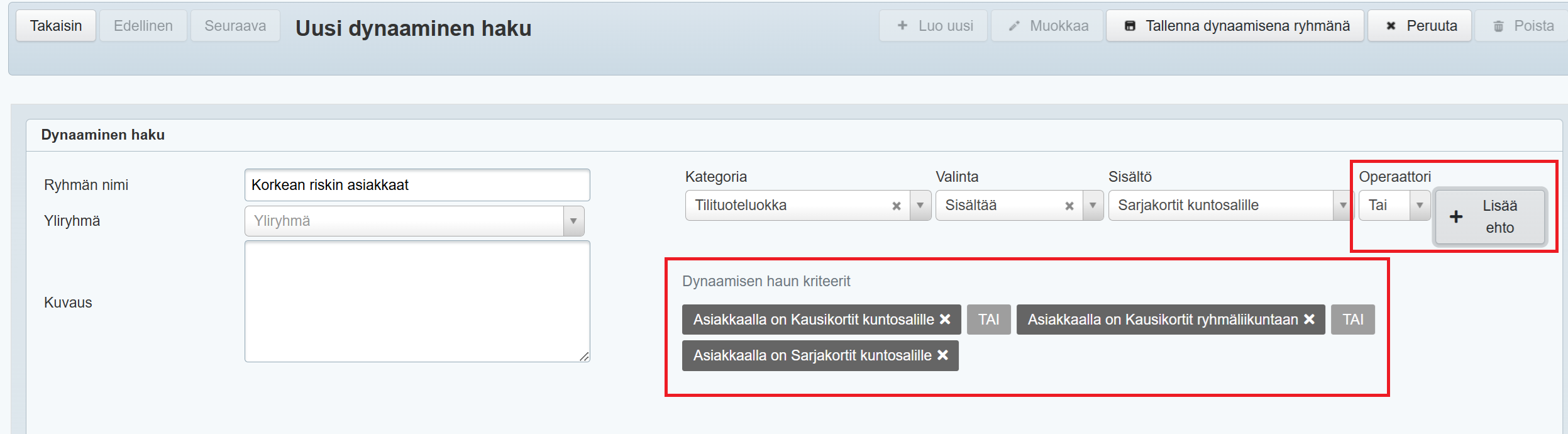Go back with Takaisin button
The height and width of the screenshot is (434, 1568).
(56, 26)
